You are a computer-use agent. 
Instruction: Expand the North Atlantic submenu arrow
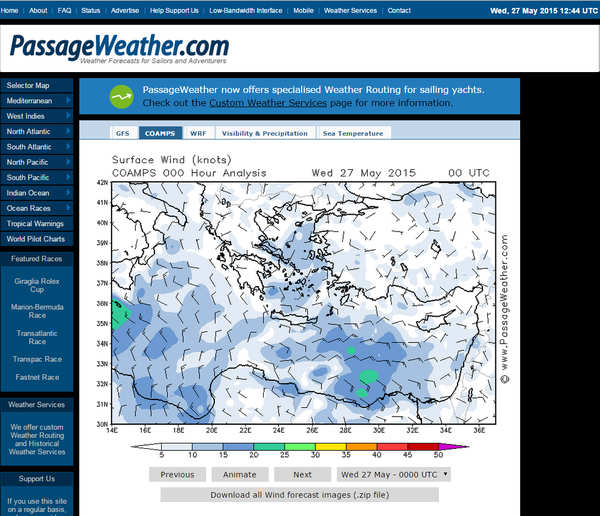(68, 131)
